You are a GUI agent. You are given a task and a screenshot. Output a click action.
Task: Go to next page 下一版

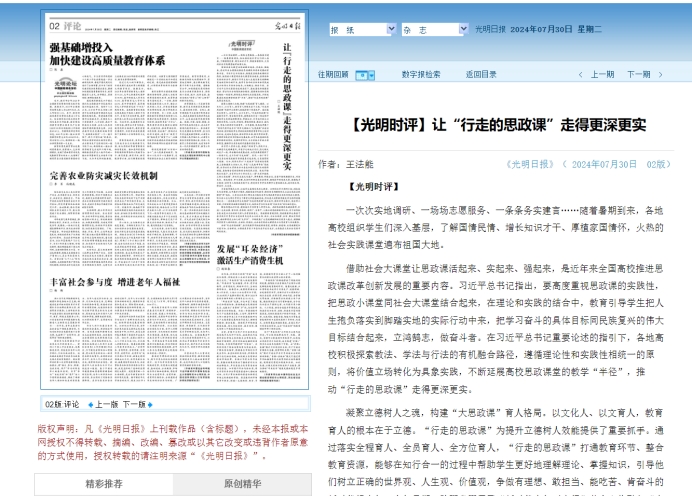point(134,405)
